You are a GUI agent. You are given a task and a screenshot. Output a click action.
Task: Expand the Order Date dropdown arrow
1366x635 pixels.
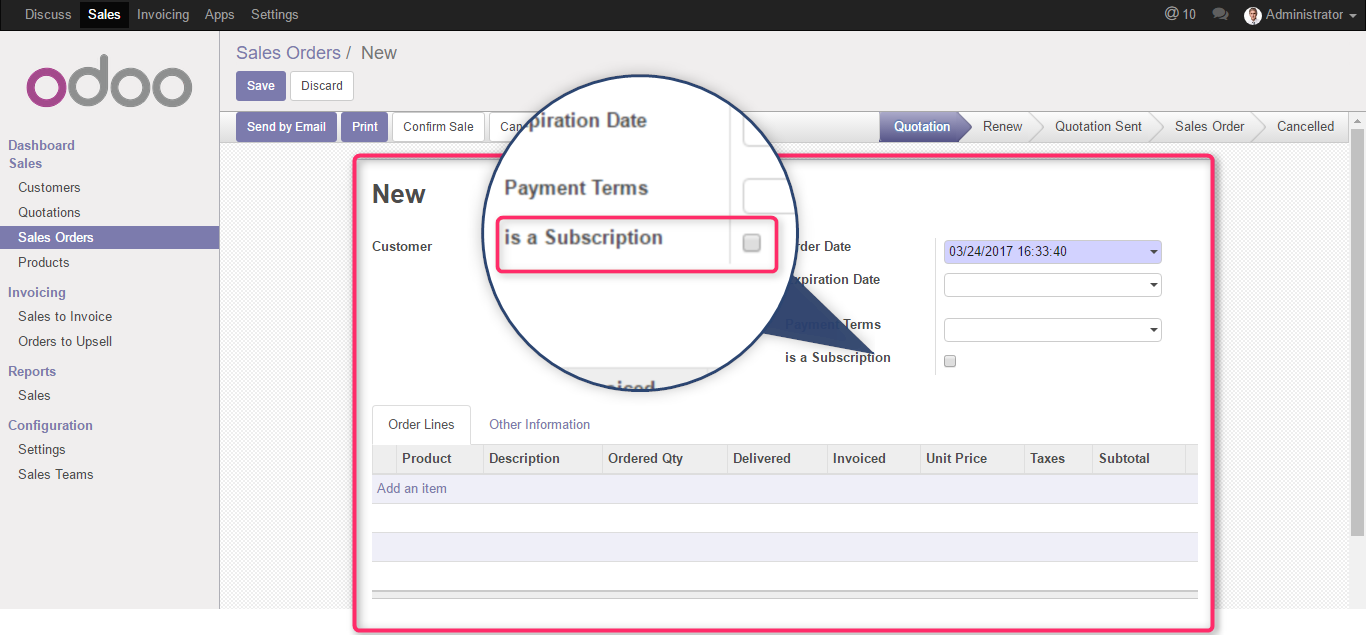tap(1154, 252)
